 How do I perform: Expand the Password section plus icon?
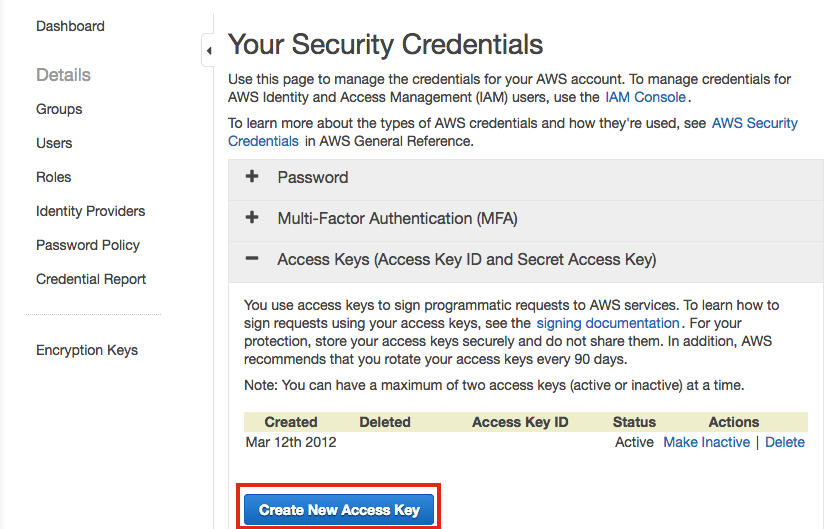pos(252,177)
